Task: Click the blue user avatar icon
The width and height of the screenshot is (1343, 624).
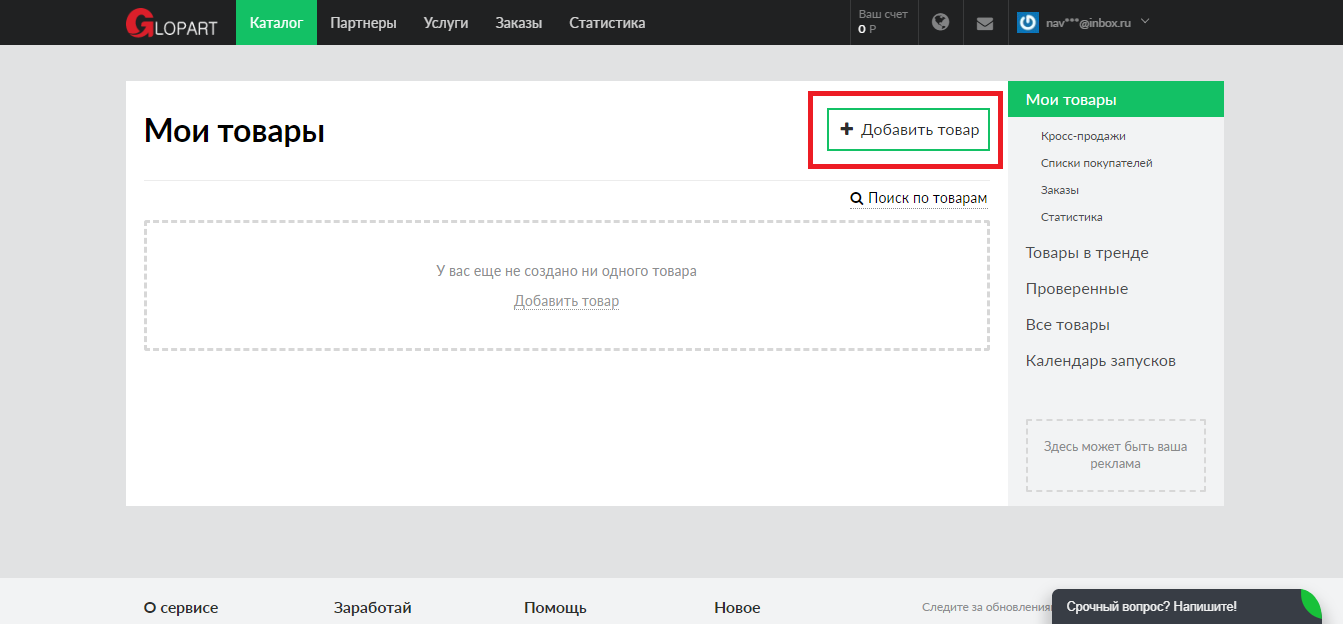Action: pyautogui.click(x=1028, y=22)
